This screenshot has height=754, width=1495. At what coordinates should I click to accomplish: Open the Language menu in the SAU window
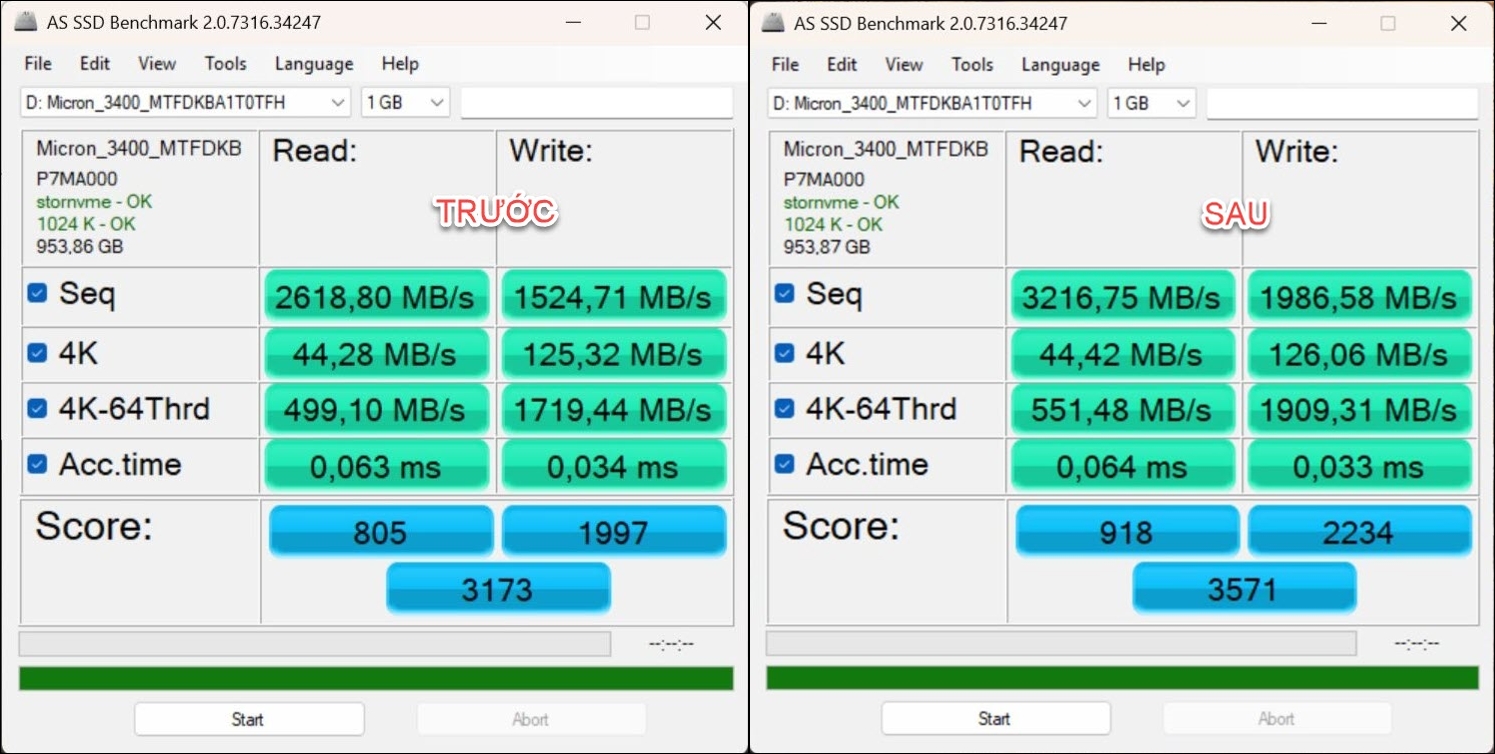pyautogui.click(x=1059, y=64)
